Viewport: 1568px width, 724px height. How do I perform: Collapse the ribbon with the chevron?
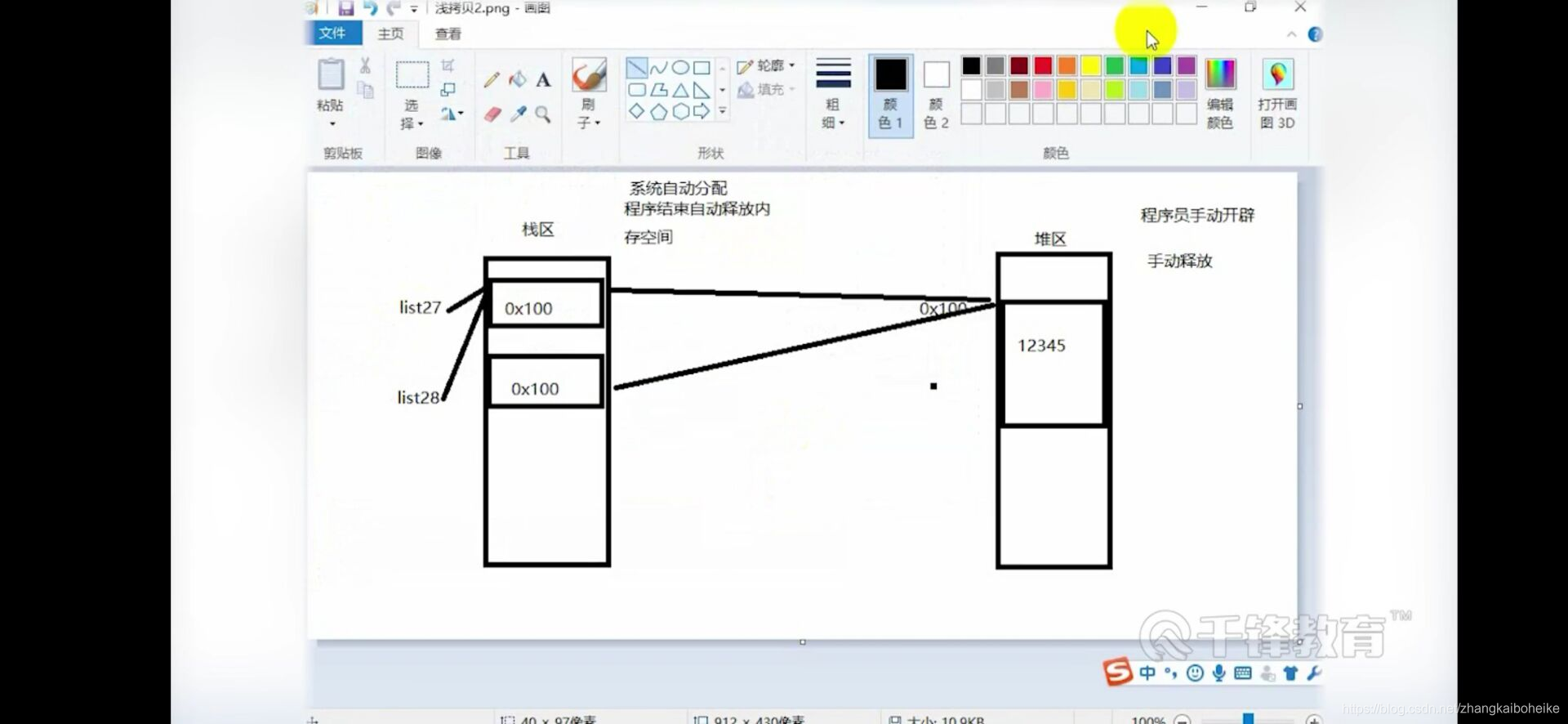tap(1291, 34)
